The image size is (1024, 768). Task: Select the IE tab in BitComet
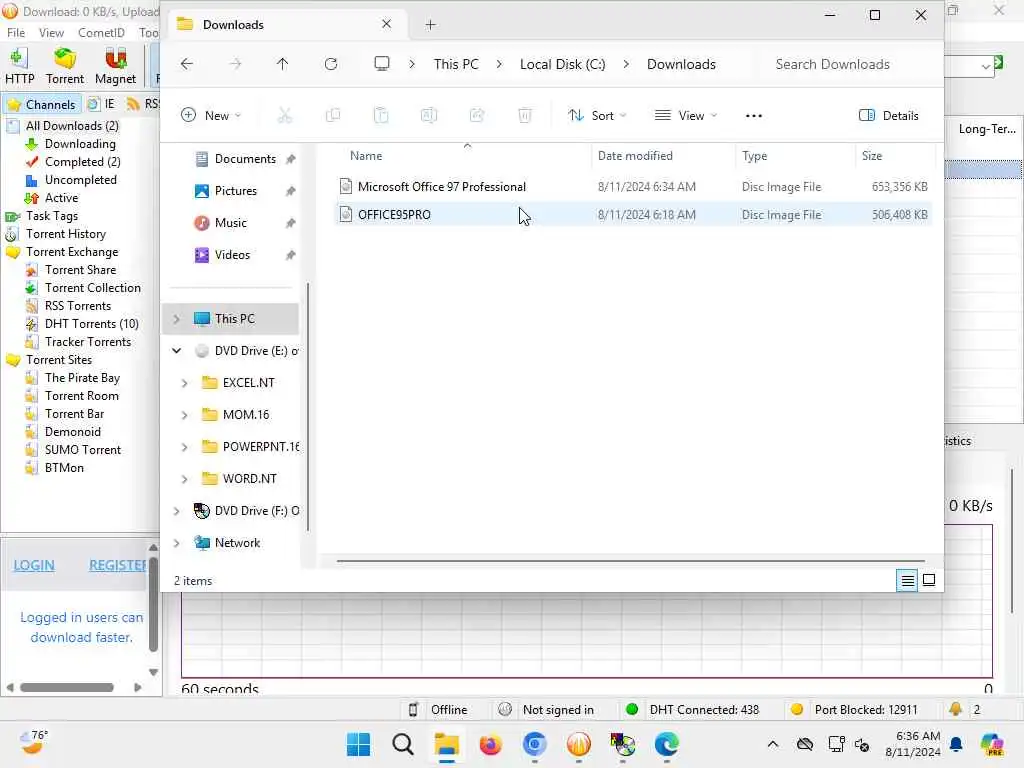pyautogui.click(x=102, y=104)
